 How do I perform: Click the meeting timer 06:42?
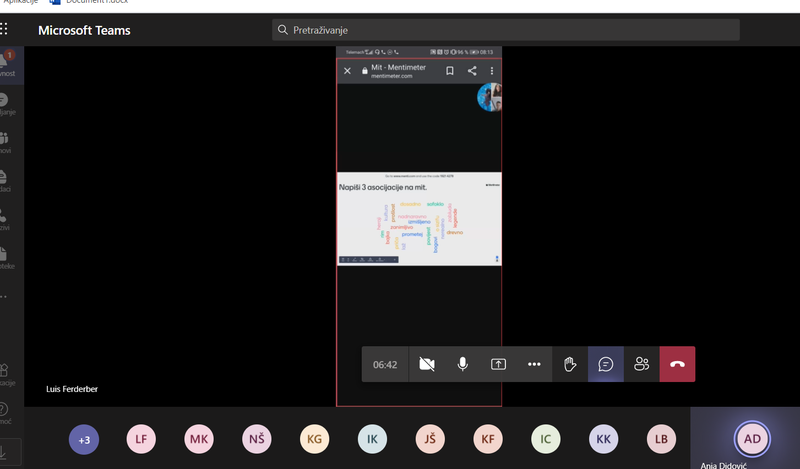pos(385,364)
